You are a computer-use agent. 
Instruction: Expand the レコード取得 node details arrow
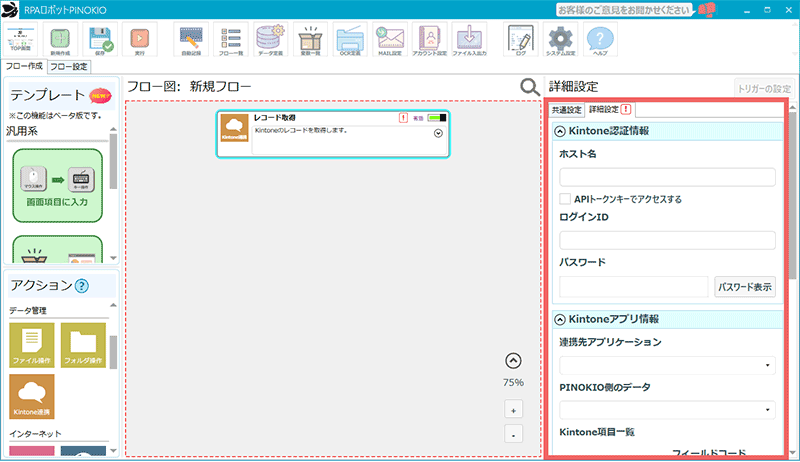click(x=438, y=134)
